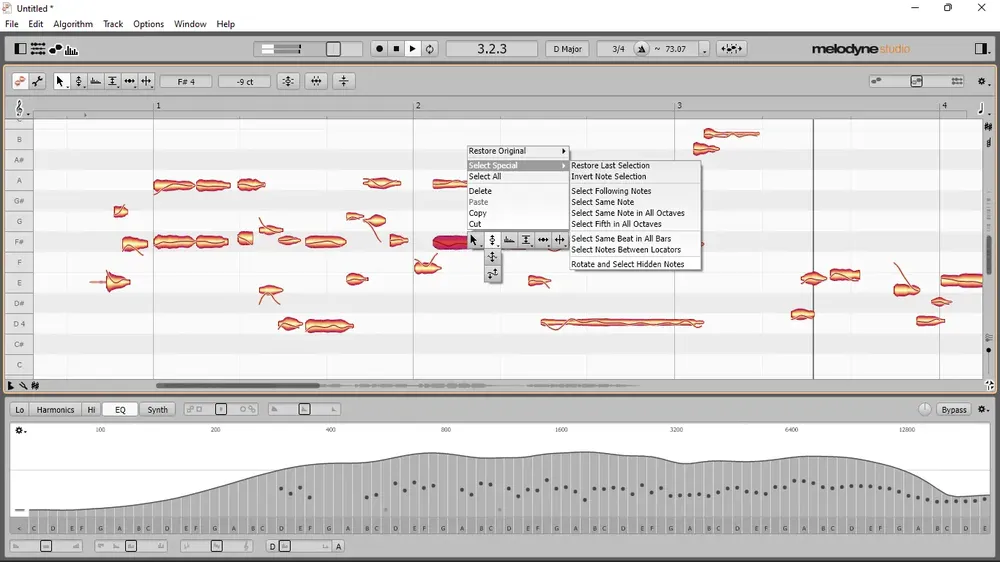Adjust the main volume slider handle

tap(333, 49)
